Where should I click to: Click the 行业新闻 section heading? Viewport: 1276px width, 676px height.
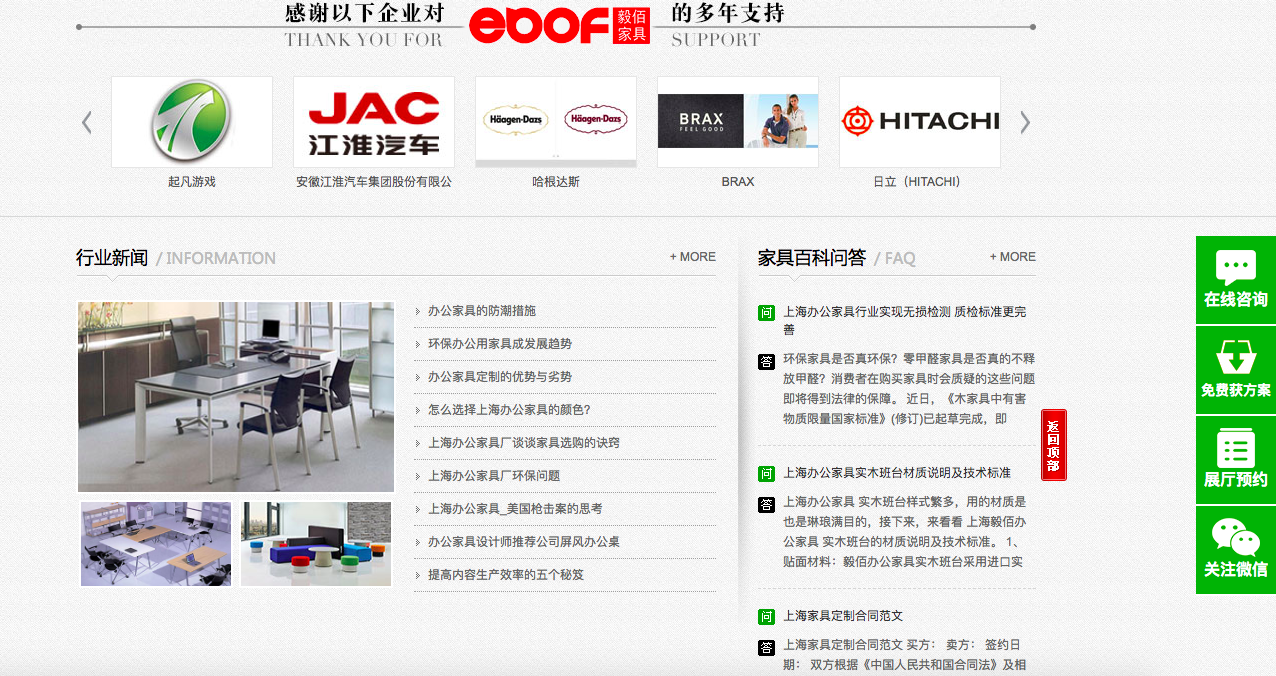coord(112,258)
